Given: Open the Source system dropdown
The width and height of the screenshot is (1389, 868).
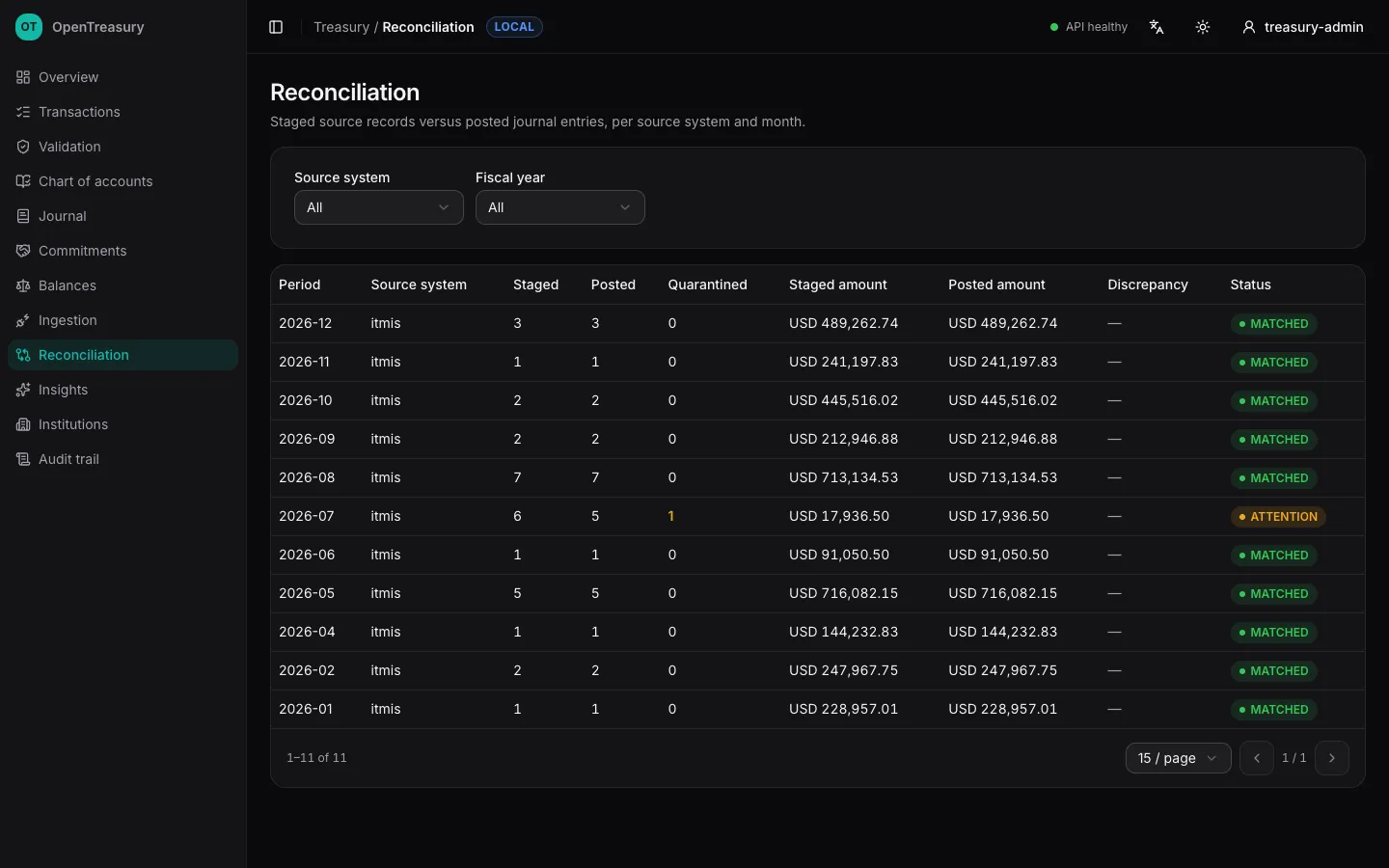Looking at the screenshot, I should point(378,207).
